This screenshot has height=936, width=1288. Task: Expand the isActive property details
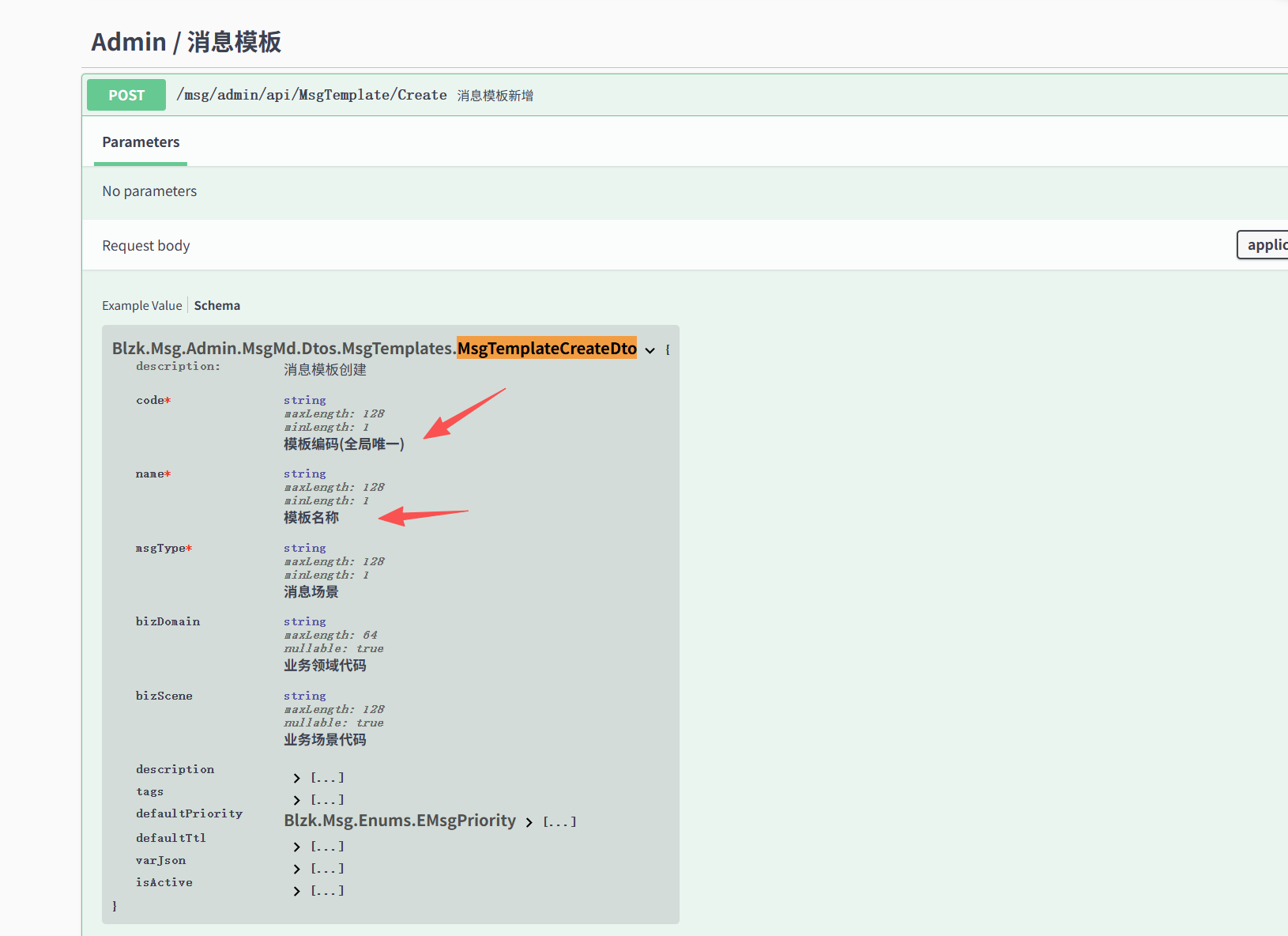click(x=297, y=892)
